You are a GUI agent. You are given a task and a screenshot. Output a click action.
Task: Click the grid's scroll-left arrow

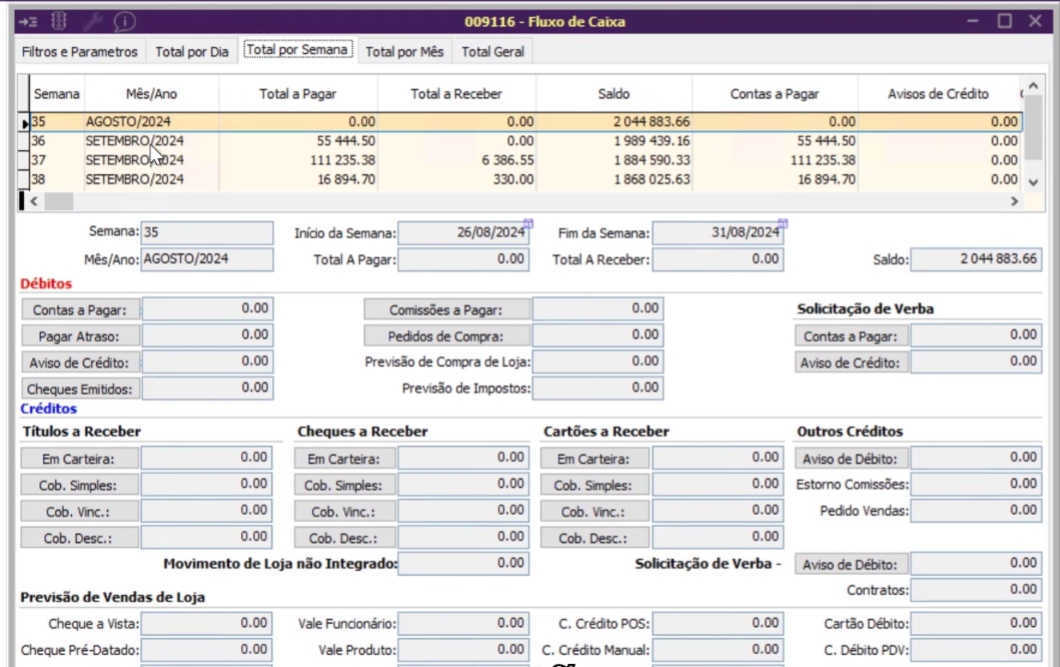click(x=34, y=201)
